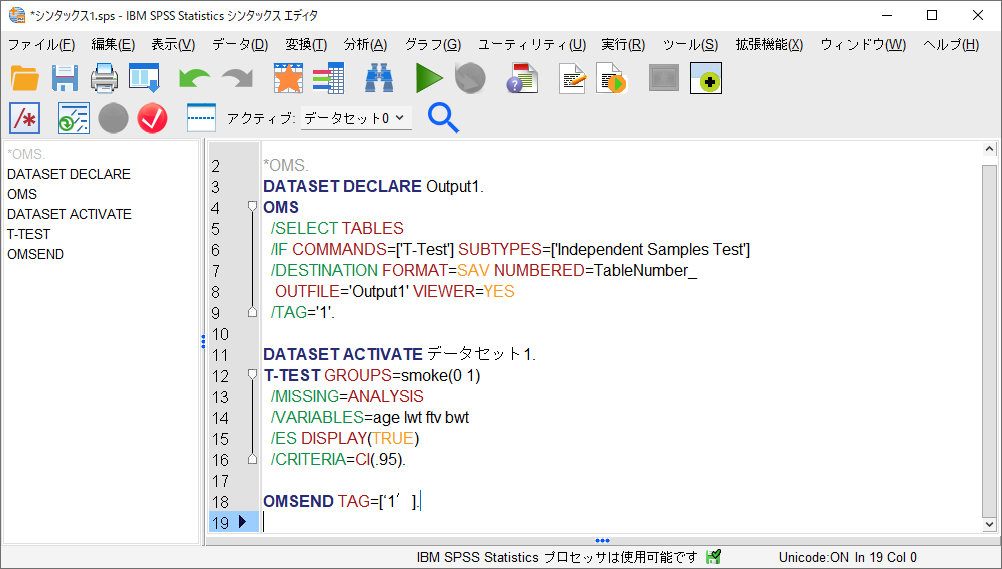Click the bottom pane splitter dots handle
Viewport: 1002px width, 569px height.
(x=602, y=541)
